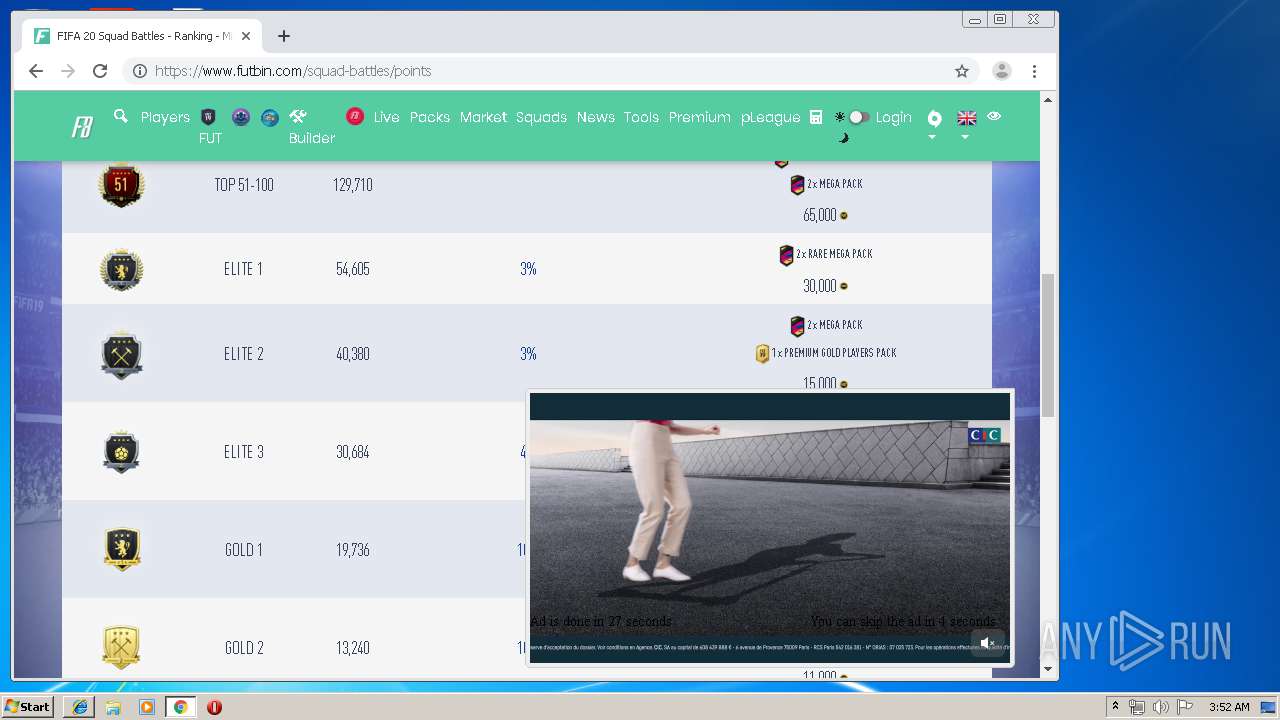Click the 129,710 points value
Image resolution: width=1280 pixels, height=720 pixels.
tap(353, 185)
